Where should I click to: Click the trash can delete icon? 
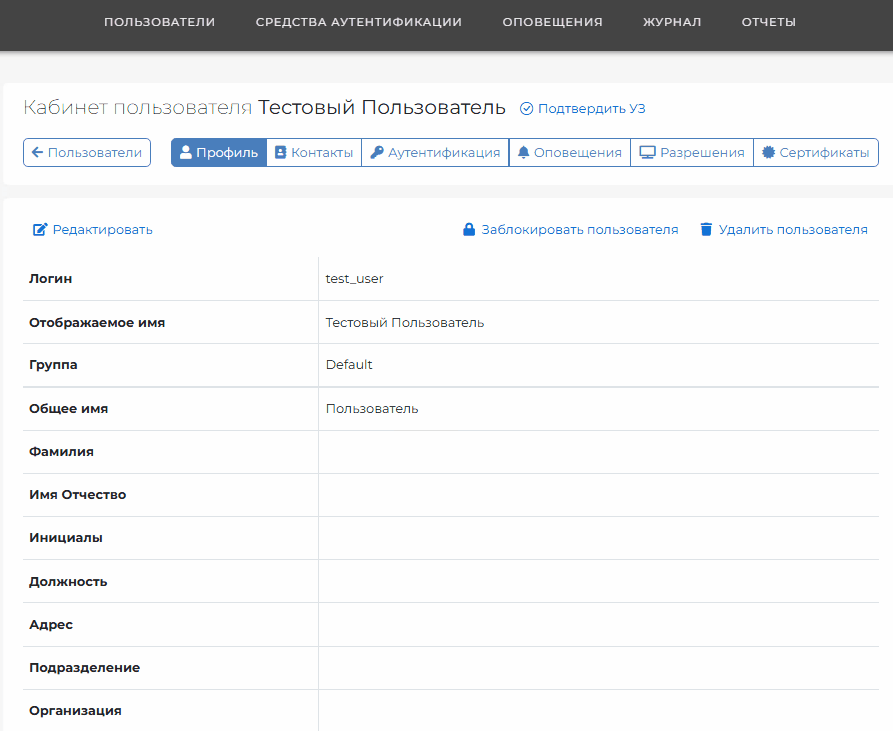706,229
